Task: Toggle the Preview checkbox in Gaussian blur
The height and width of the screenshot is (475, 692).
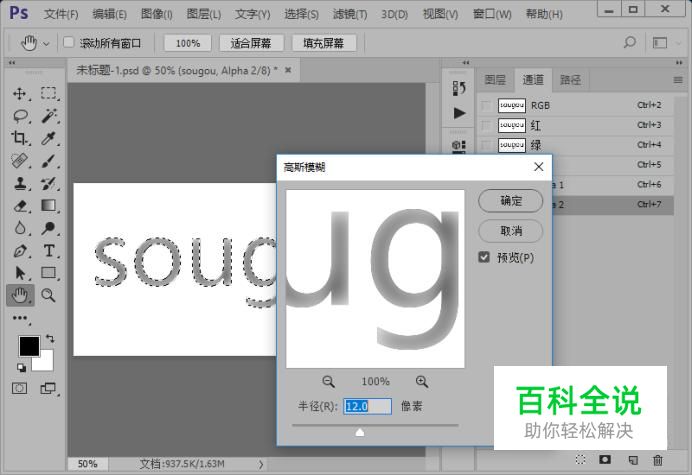Action: coord(484,257)
